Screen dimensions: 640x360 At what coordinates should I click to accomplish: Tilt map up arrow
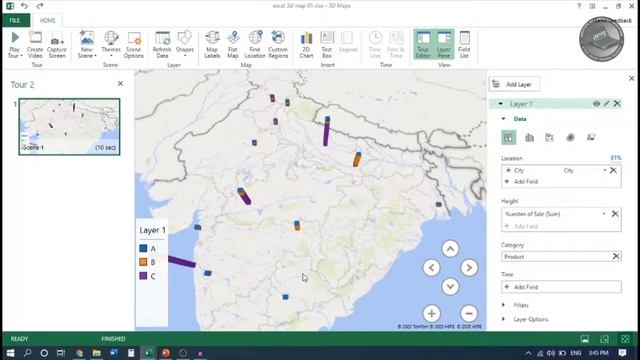pos(450,249)
